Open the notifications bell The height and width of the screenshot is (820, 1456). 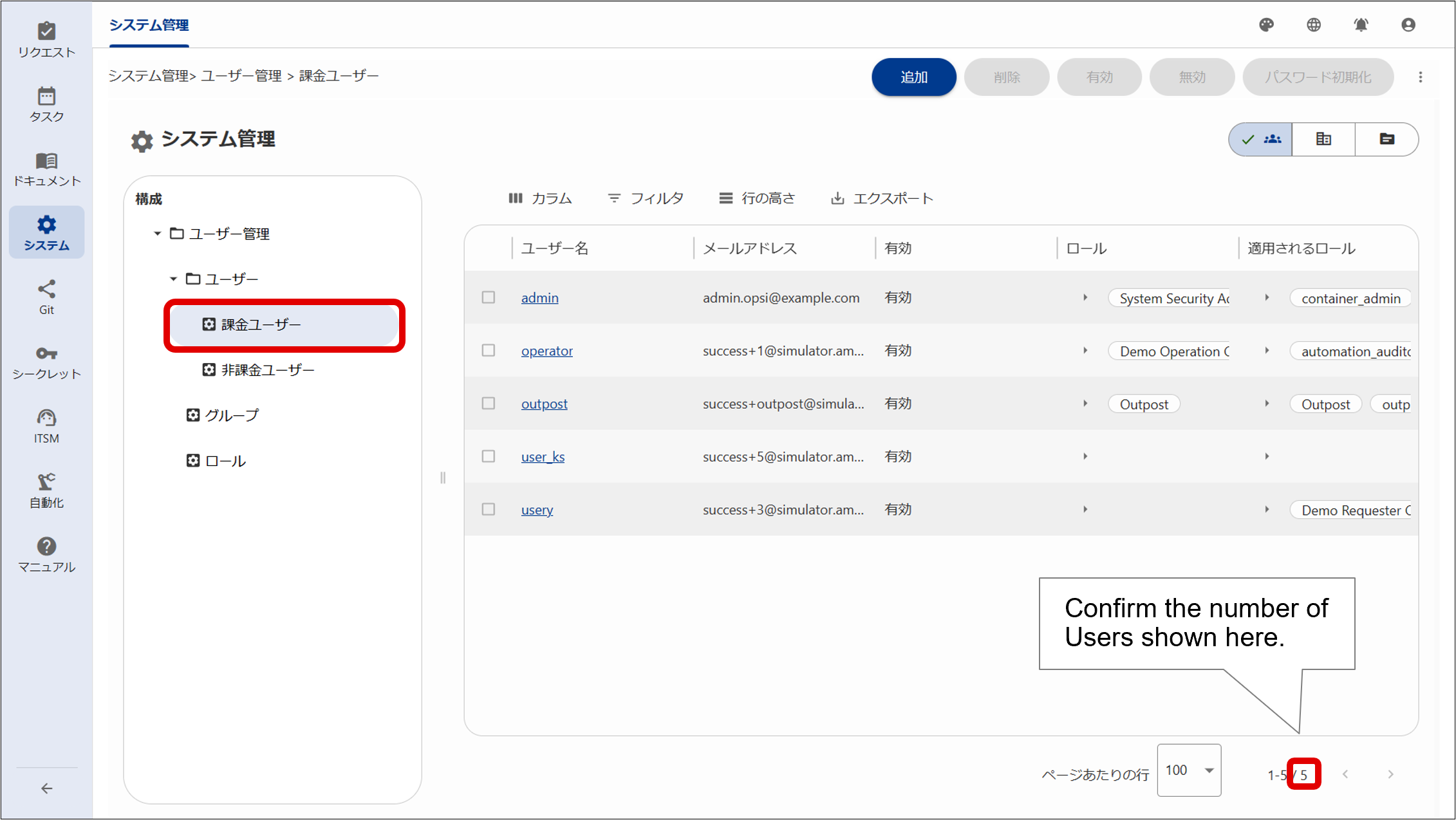pos(1361,25)
